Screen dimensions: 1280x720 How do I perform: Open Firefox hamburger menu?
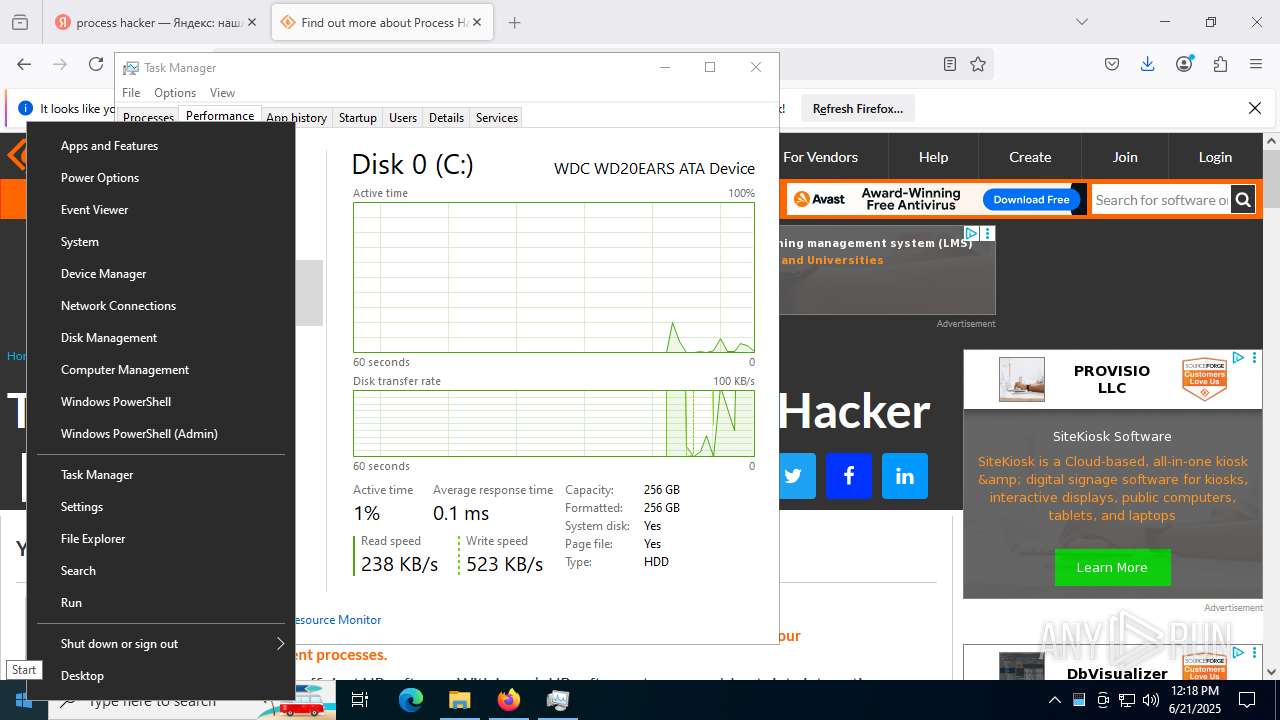[x=1256, y=64]
